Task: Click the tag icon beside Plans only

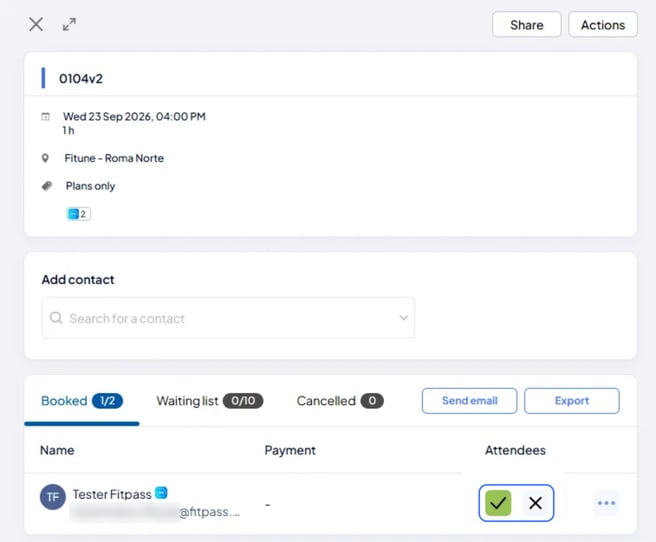Action: pos(46,186)
